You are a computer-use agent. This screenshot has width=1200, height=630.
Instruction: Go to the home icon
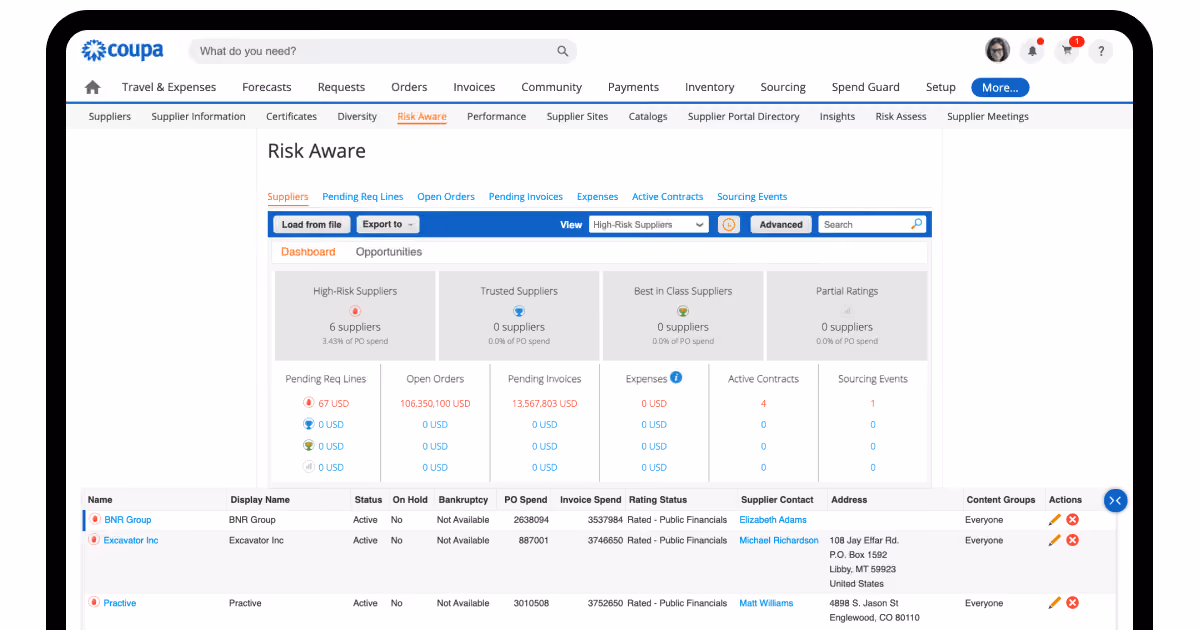tap(93, 87)
